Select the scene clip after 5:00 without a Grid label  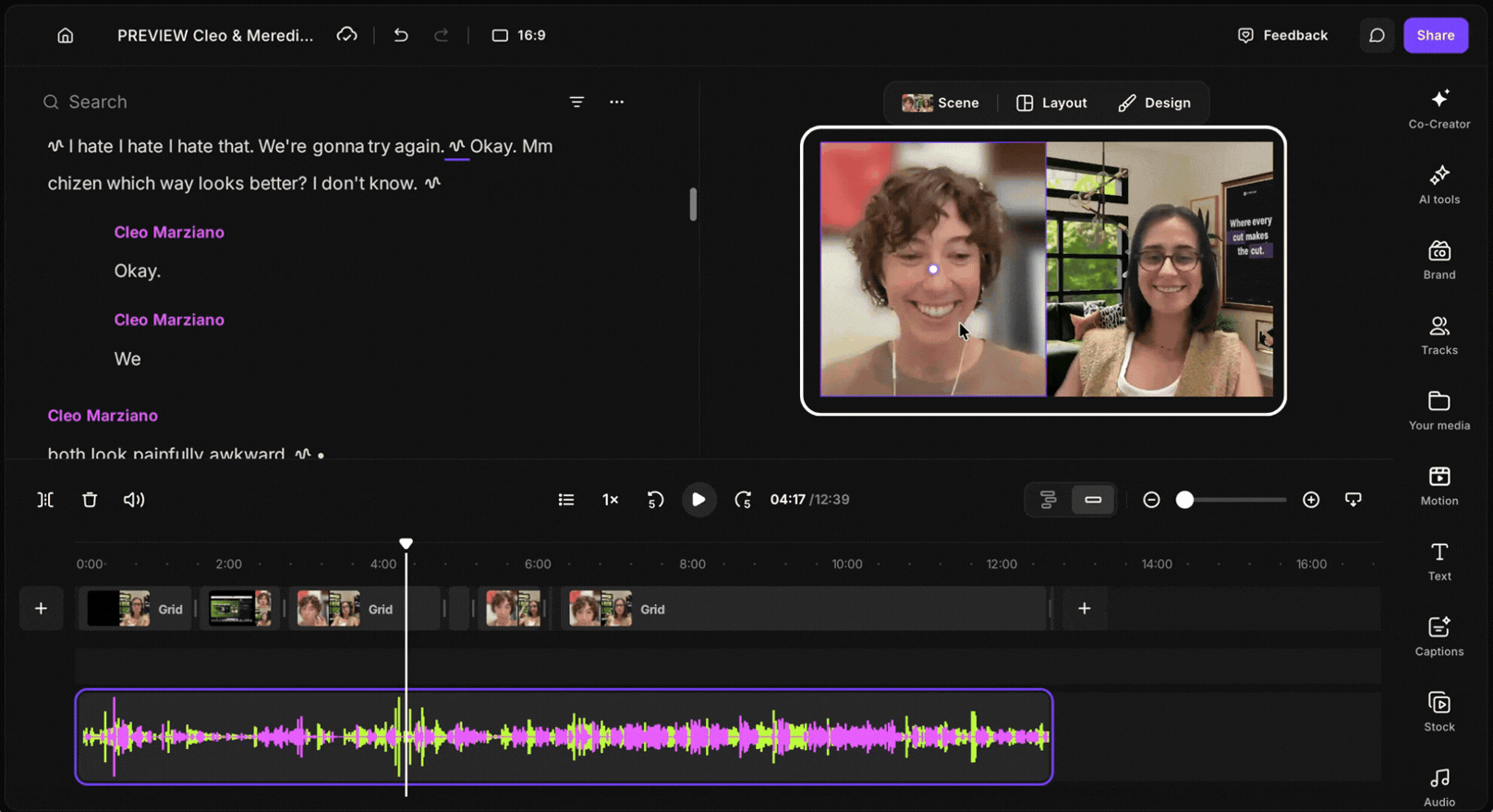(514, 609)
